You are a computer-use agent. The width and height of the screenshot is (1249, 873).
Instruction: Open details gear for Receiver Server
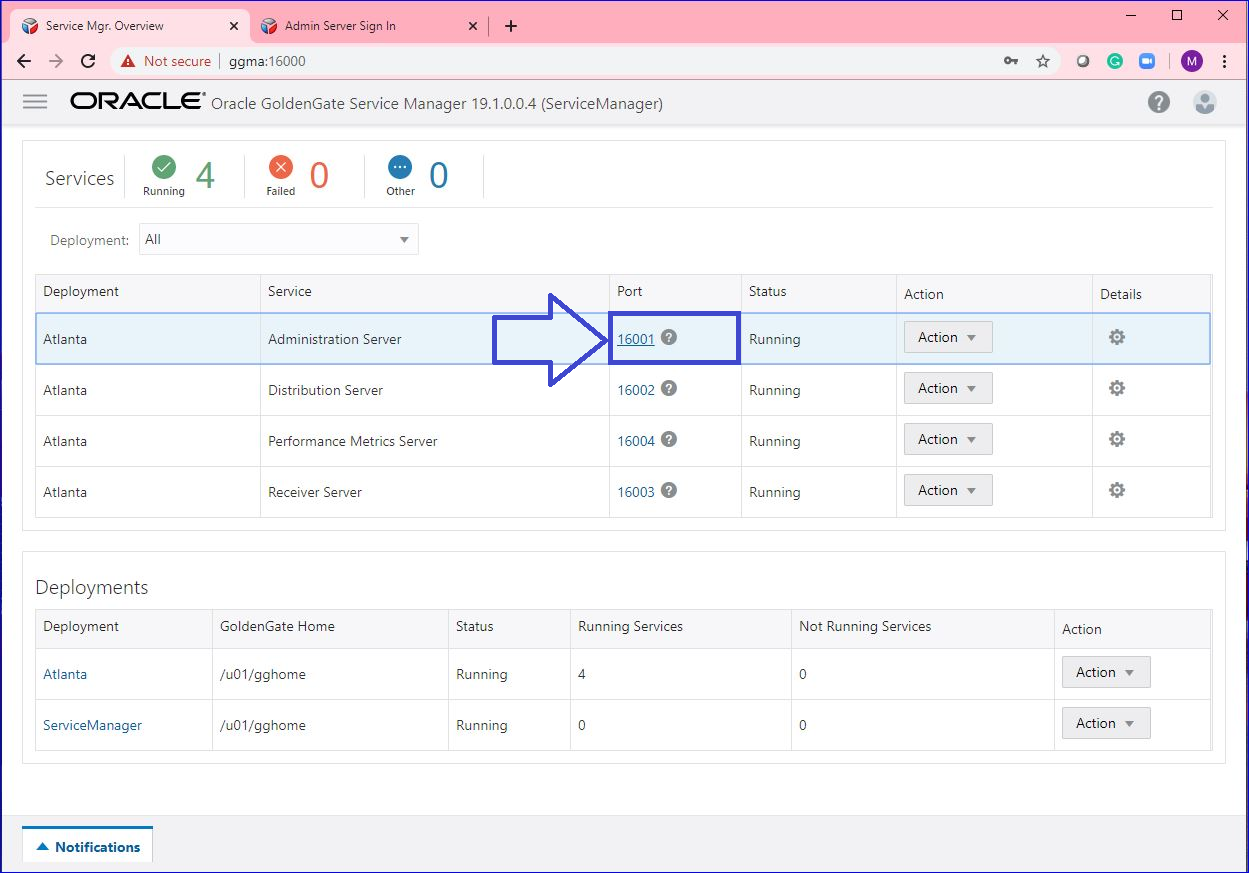1117,490
